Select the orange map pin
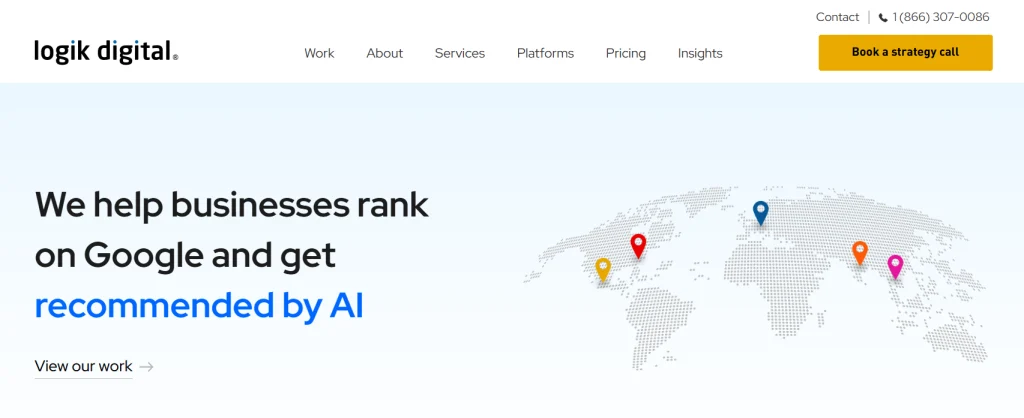This screenshot has width=1024, height=418. pyautogui.click(x=860, y=252)
